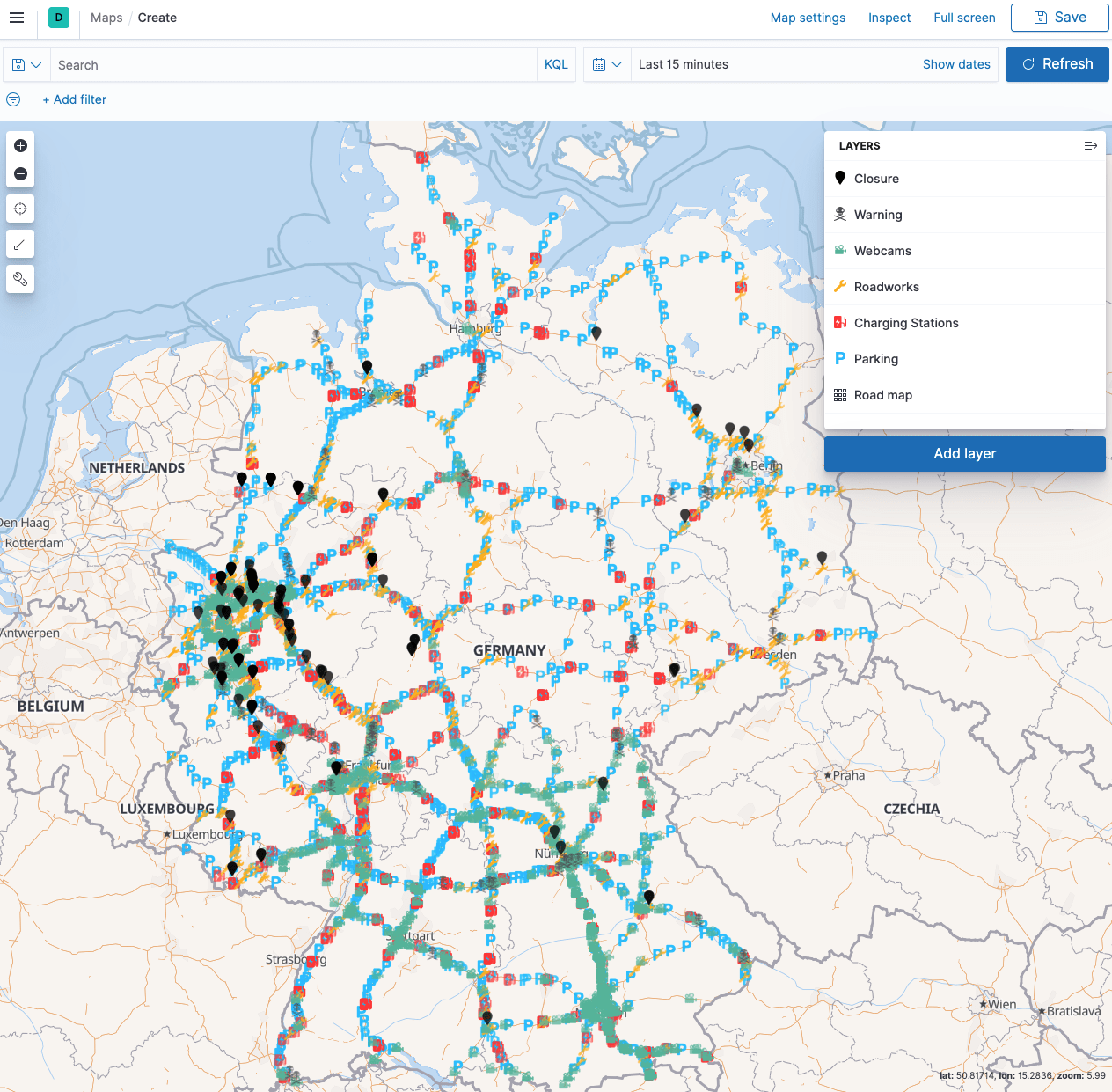1112x1092 pixels.
Task: Open the map tools wrench icon
Action: 20,279
